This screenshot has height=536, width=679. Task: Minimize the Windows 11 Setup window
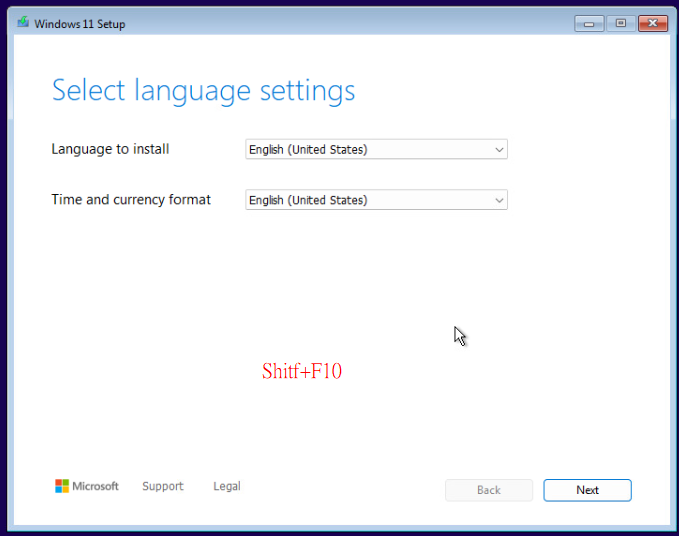[589, 23]
